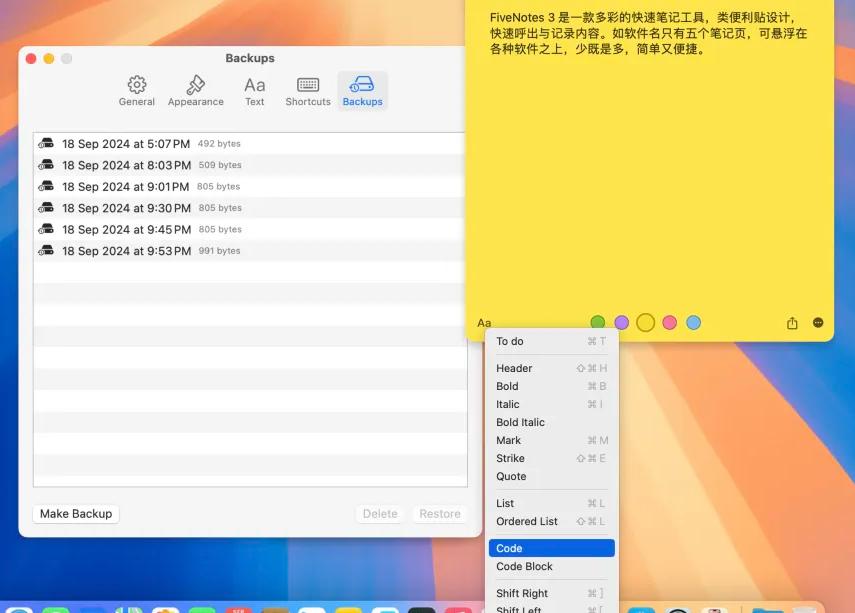Open the Appearance preferences tab

tap(195, 90)
